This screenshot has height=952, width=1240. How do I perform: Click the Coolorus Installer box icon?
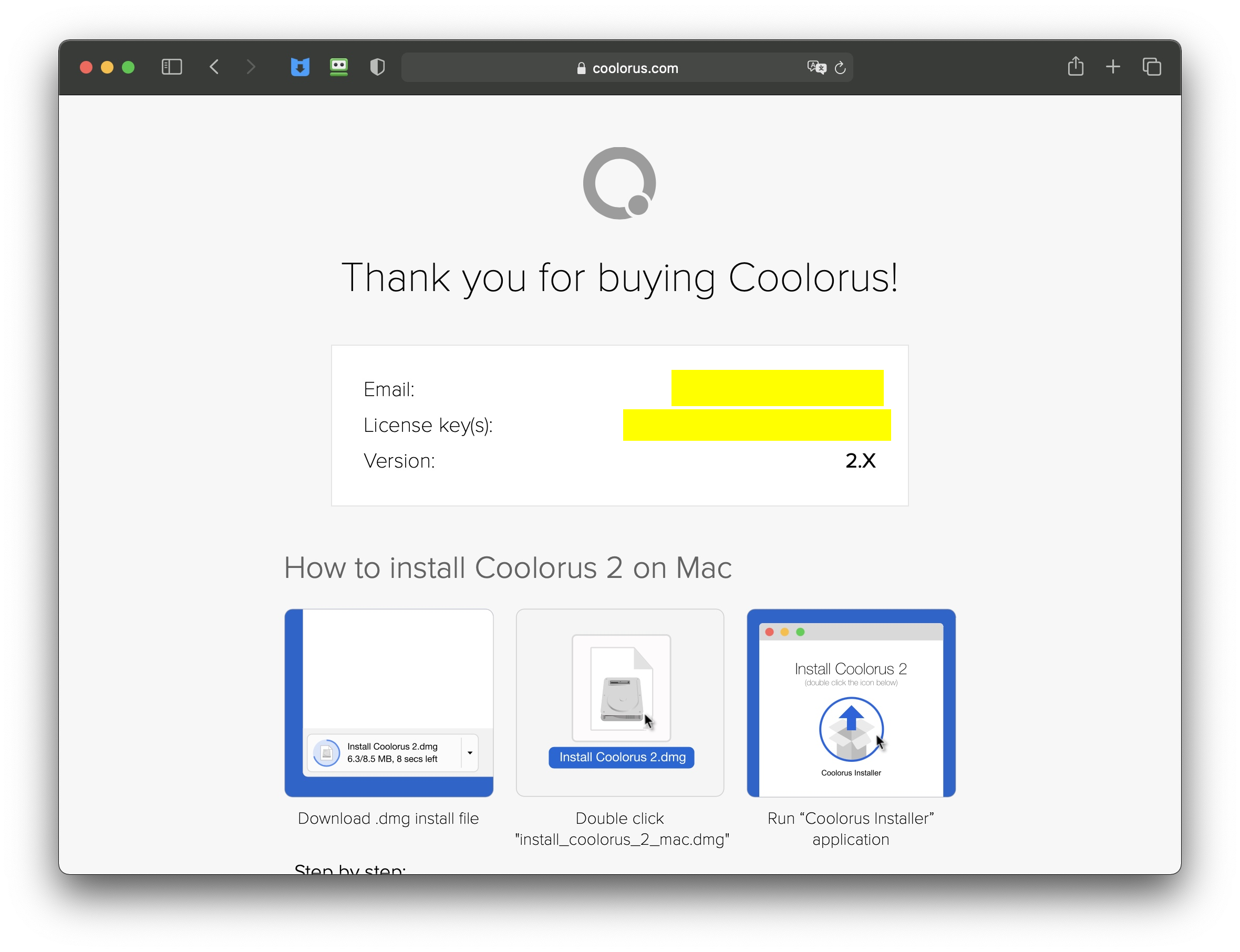pyautogui.click(x=851, y=729)
